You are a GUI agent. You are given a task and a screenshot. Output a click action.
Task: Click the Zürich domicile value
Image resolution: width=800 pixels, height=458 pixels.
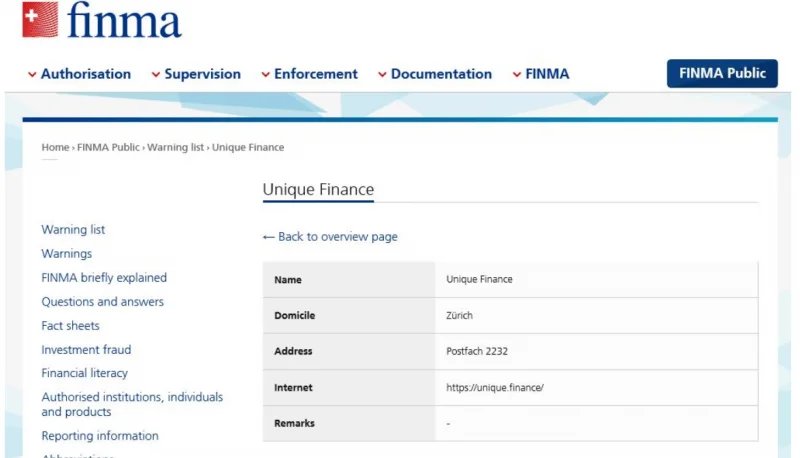pyautogui.click(x=459, y=315)
